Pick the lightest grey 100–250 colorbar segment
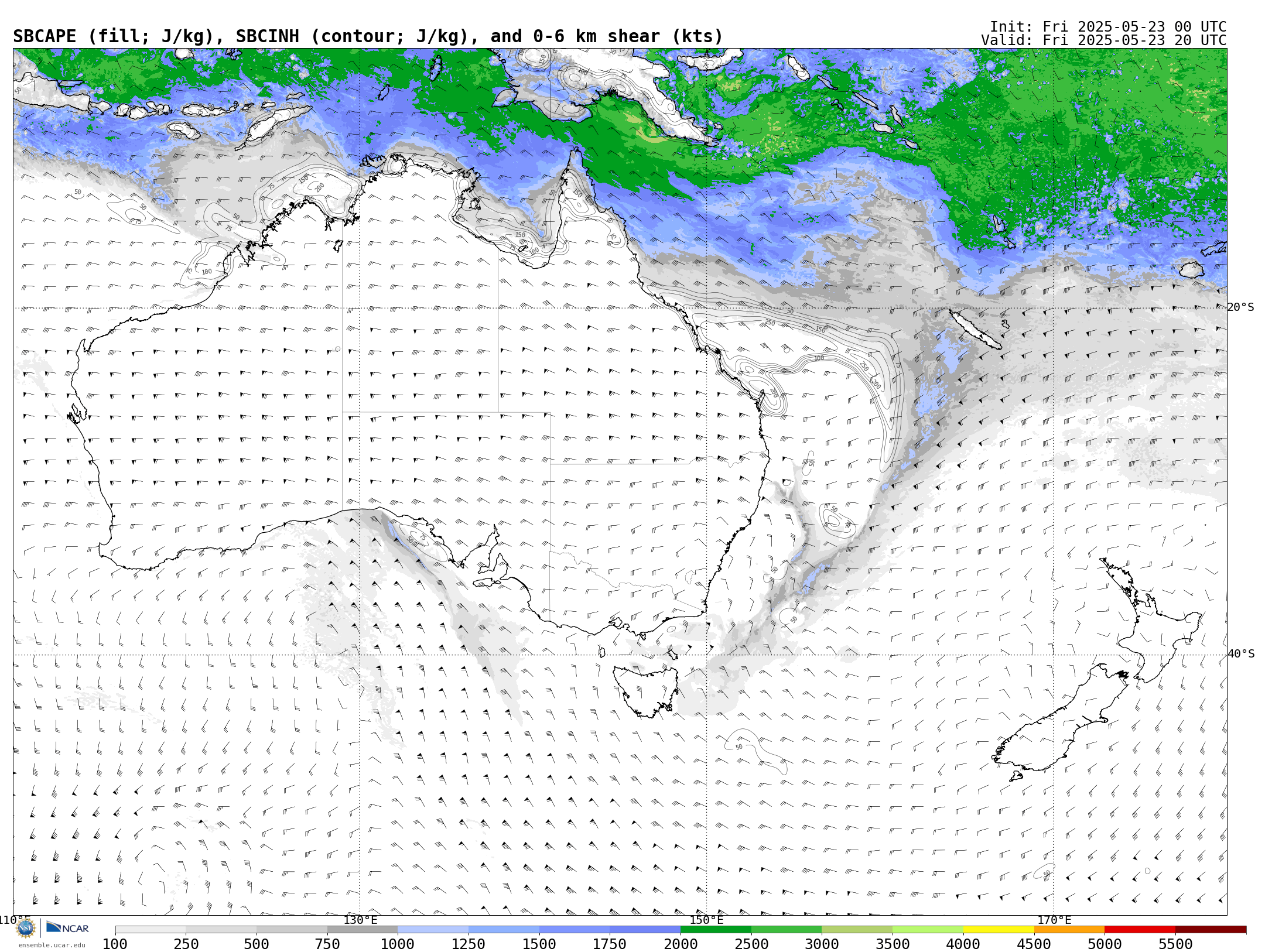 pos(151,930)
